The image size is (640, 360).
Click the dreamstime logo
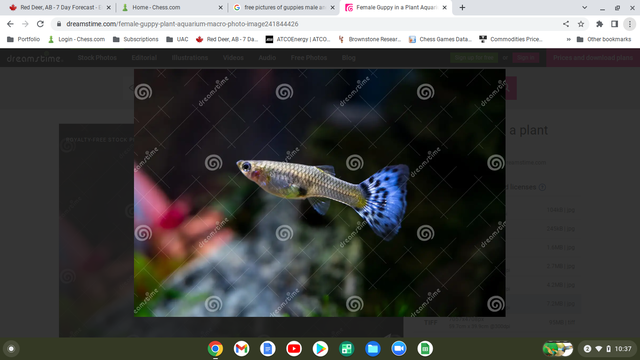[x=34, y=58]
